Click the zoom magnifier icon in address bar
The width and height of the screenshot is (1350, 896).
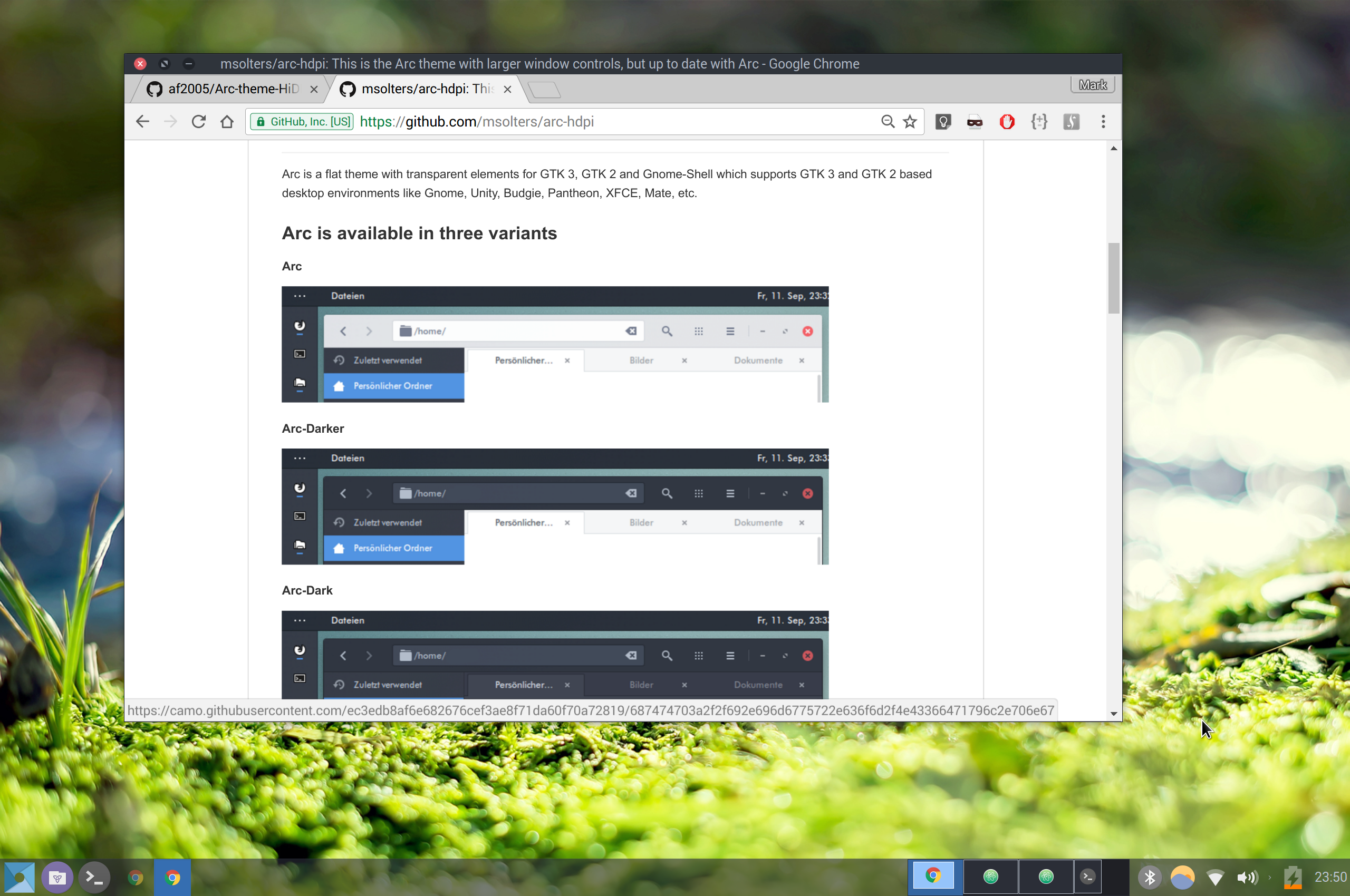pos(888,122)
